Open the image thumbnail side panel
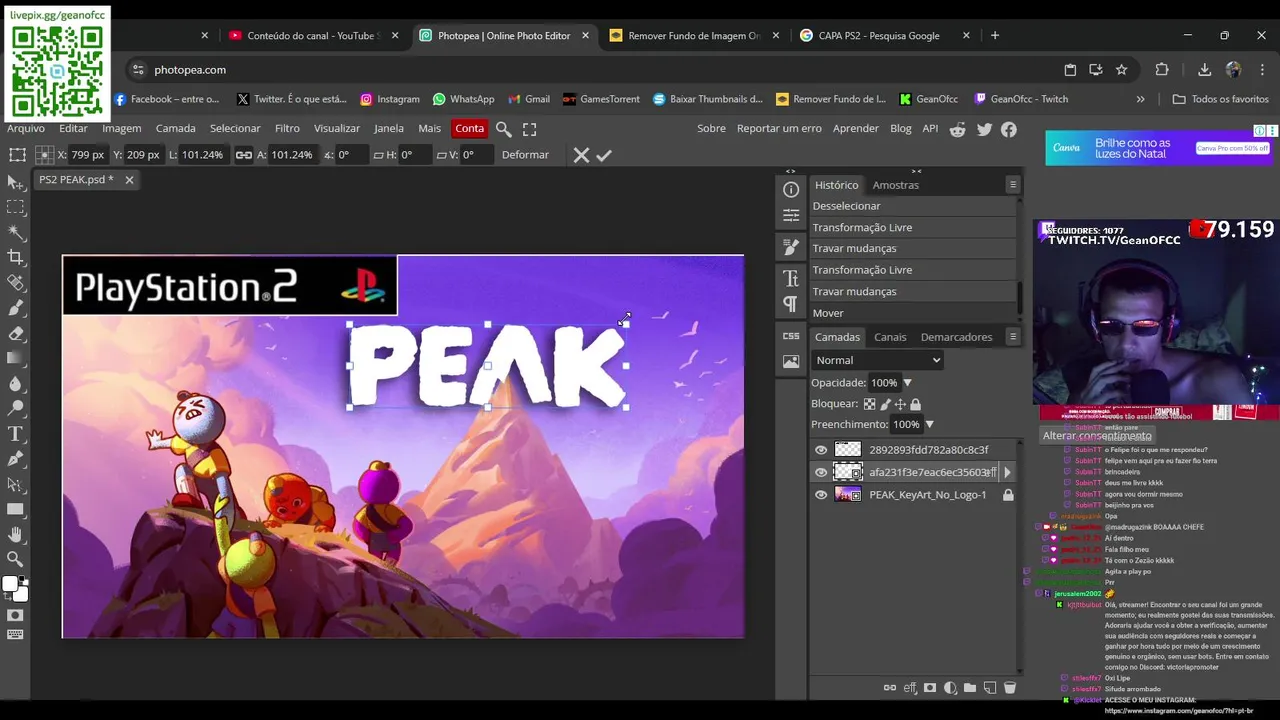The width and height of the screenshot is (1280, 720). (x=791, y=361)
